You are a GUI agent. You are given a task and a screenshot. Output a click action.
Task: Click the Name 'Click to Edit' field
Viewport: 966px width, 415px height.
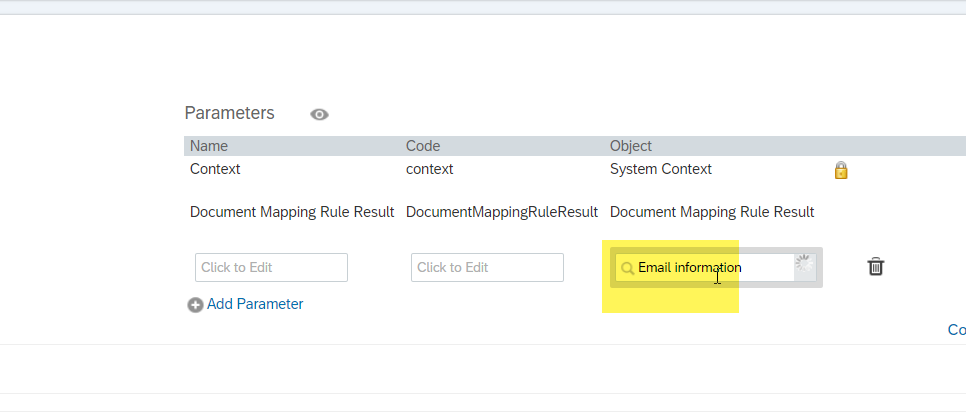tap(271, 267)
